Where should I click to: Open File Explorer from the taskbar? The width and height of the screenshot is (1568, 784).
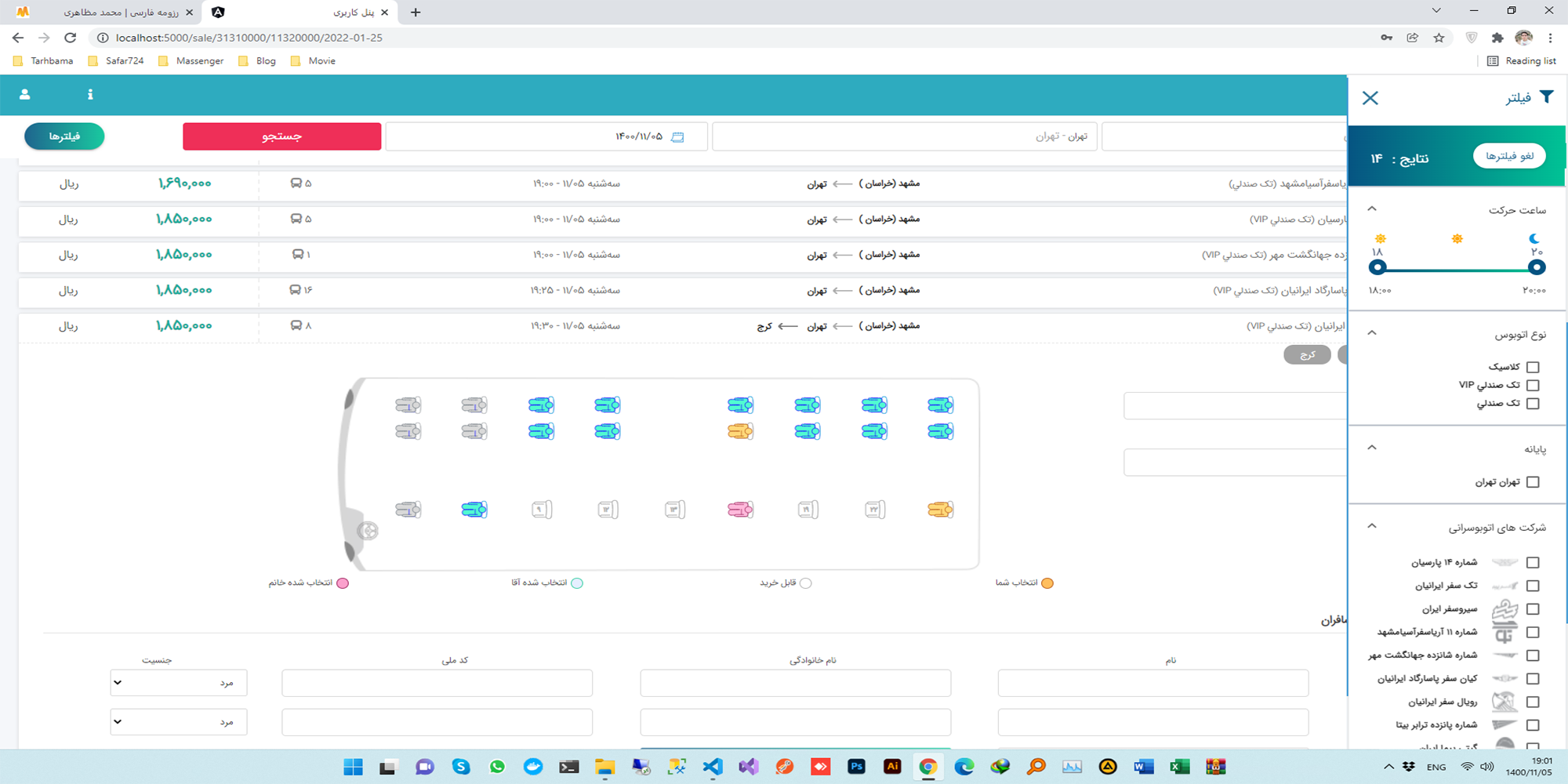[604, 767]
